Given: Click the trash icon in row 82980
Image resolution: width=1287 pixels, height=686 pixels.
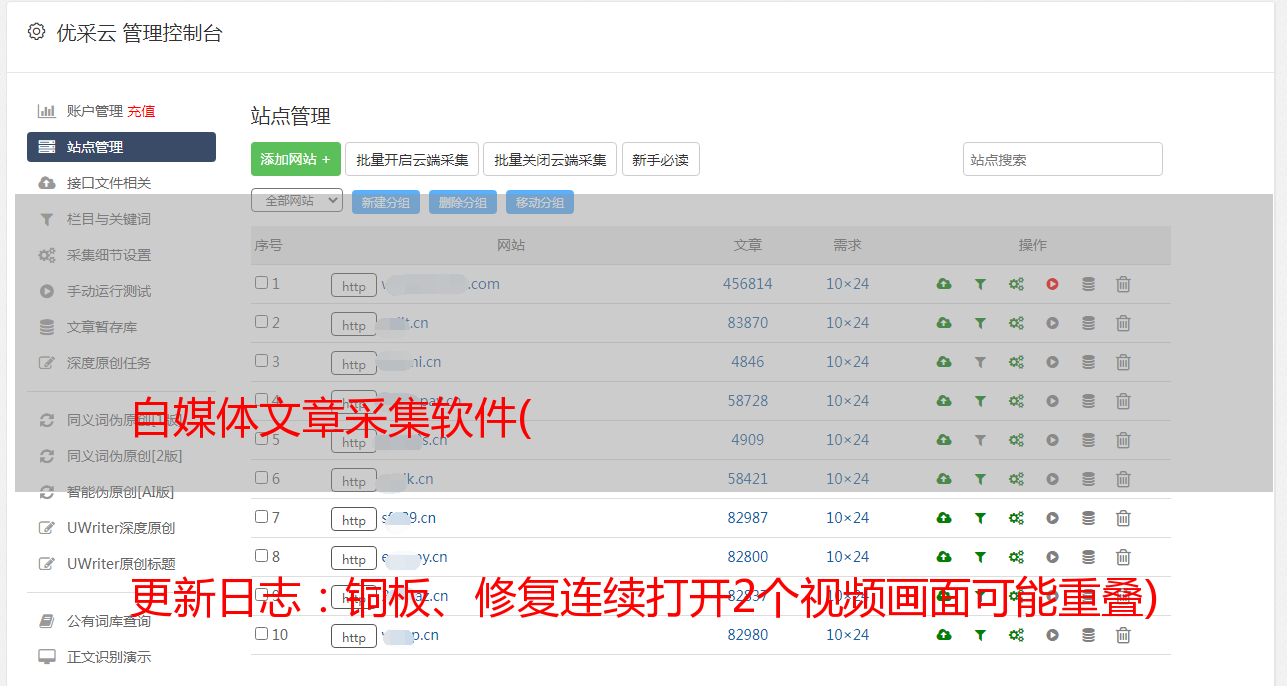Looking at the screenshot, I should pyautogui.click(x=1123, y=635).
